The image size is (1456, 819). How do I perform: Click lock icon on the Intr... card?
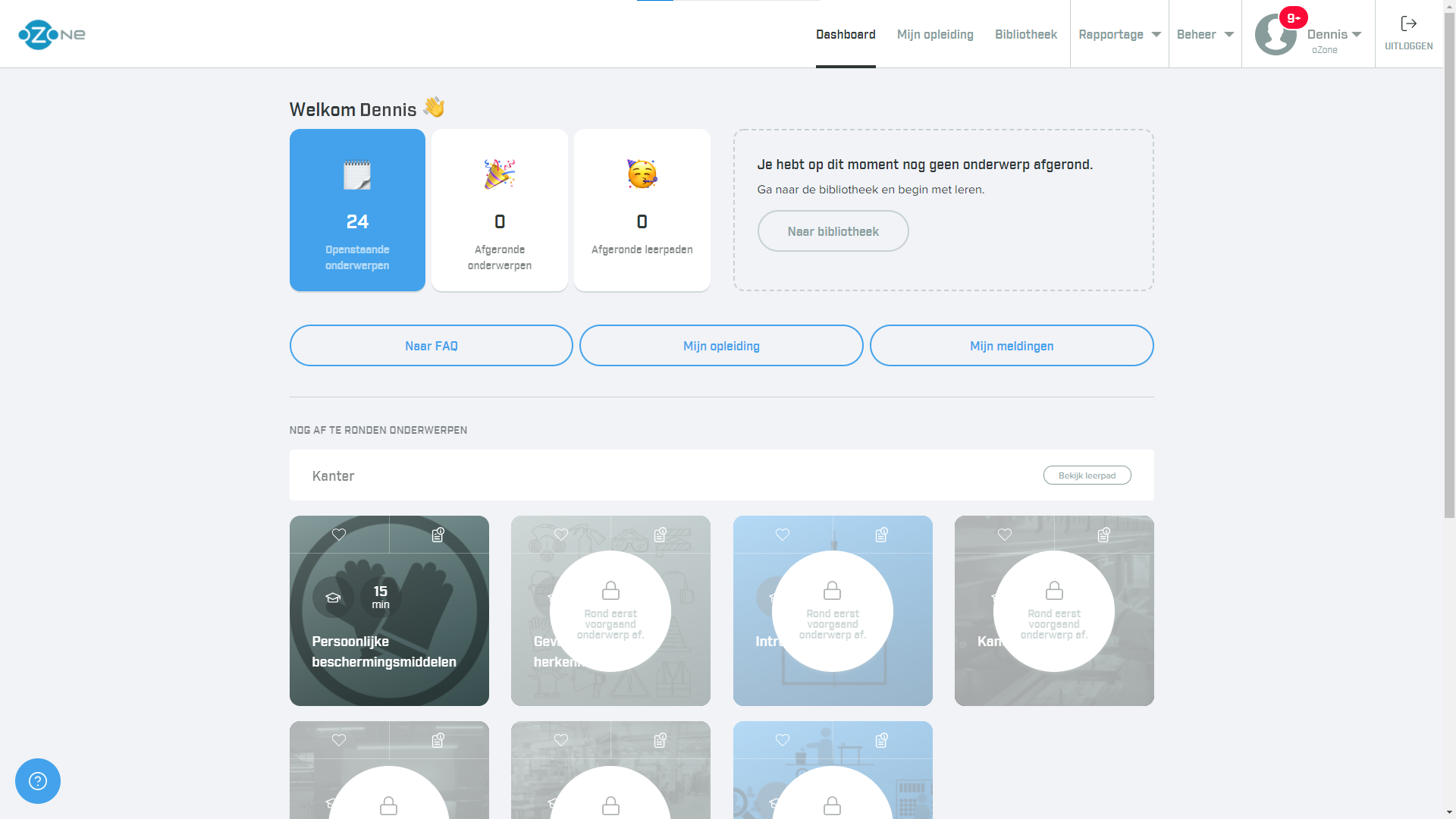(833, 590)
